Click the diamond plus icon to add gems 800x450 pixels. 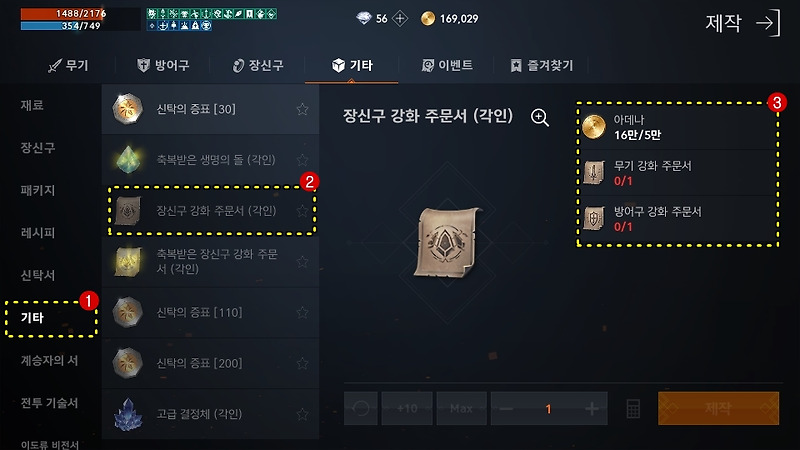tap(400, 19)
